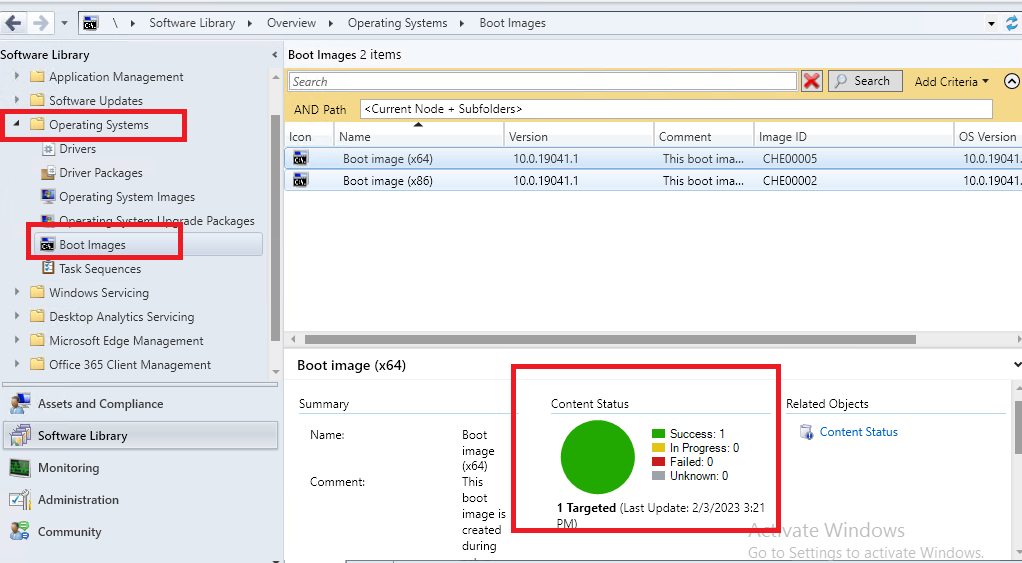This screenshot has height=563, width=1022.
Task: Open the Microsoft Edge Management folder icon
Action: (x=37, y=340)
